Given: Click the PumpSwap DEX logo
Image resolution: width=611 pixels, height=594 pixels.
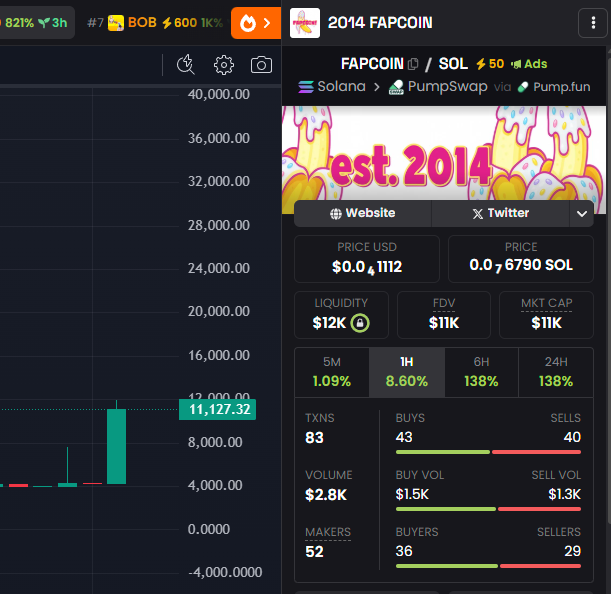Looking at the screenshot, I should (396, 87).
